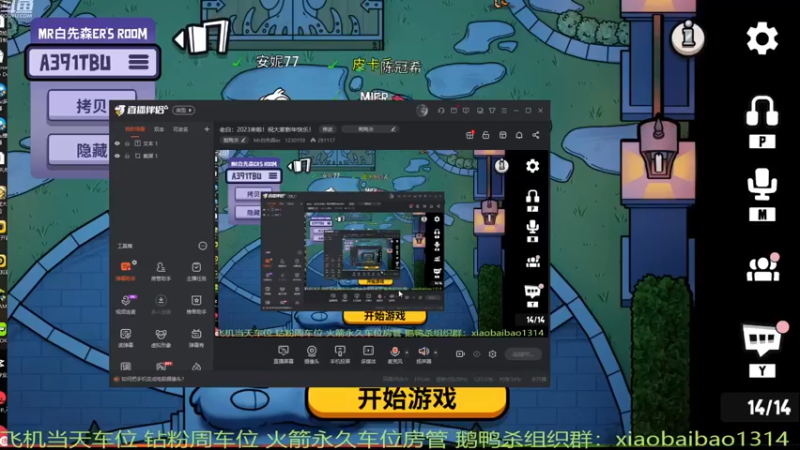This screenshot has height=450, width=800.
Task: Add the 摄像头 camera source
Action: pos(311,354)
